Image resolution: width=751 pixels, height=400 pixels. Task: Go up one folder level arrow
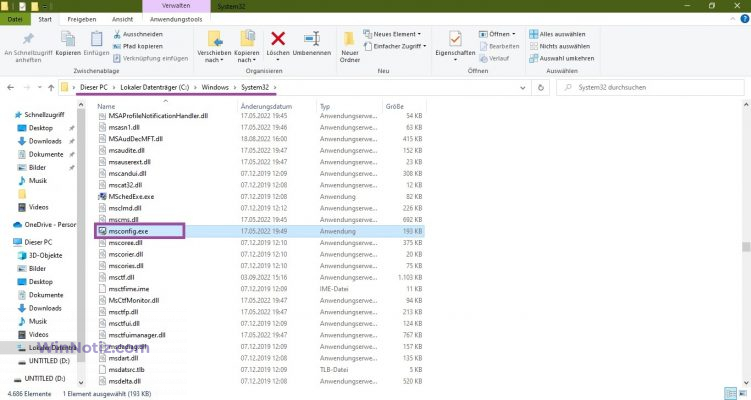tap(51, 87)
